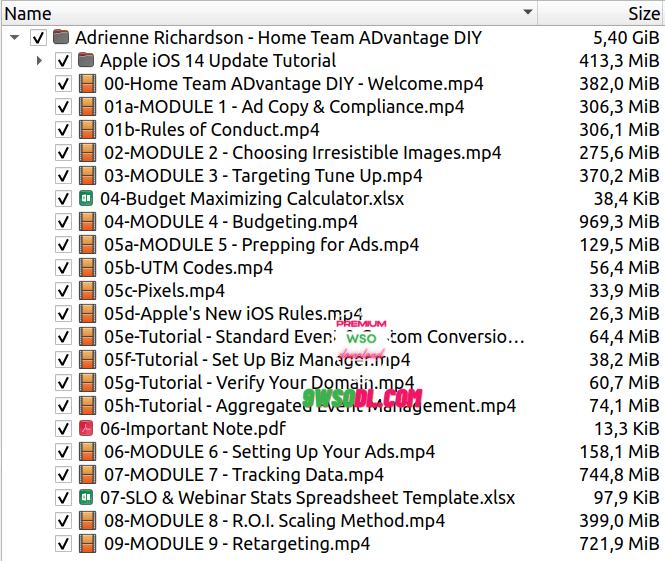This screenshot has height=561, width=665.
Task: Collapse the Adrienne Richardson root folder tree
Action: coord(14,37)
